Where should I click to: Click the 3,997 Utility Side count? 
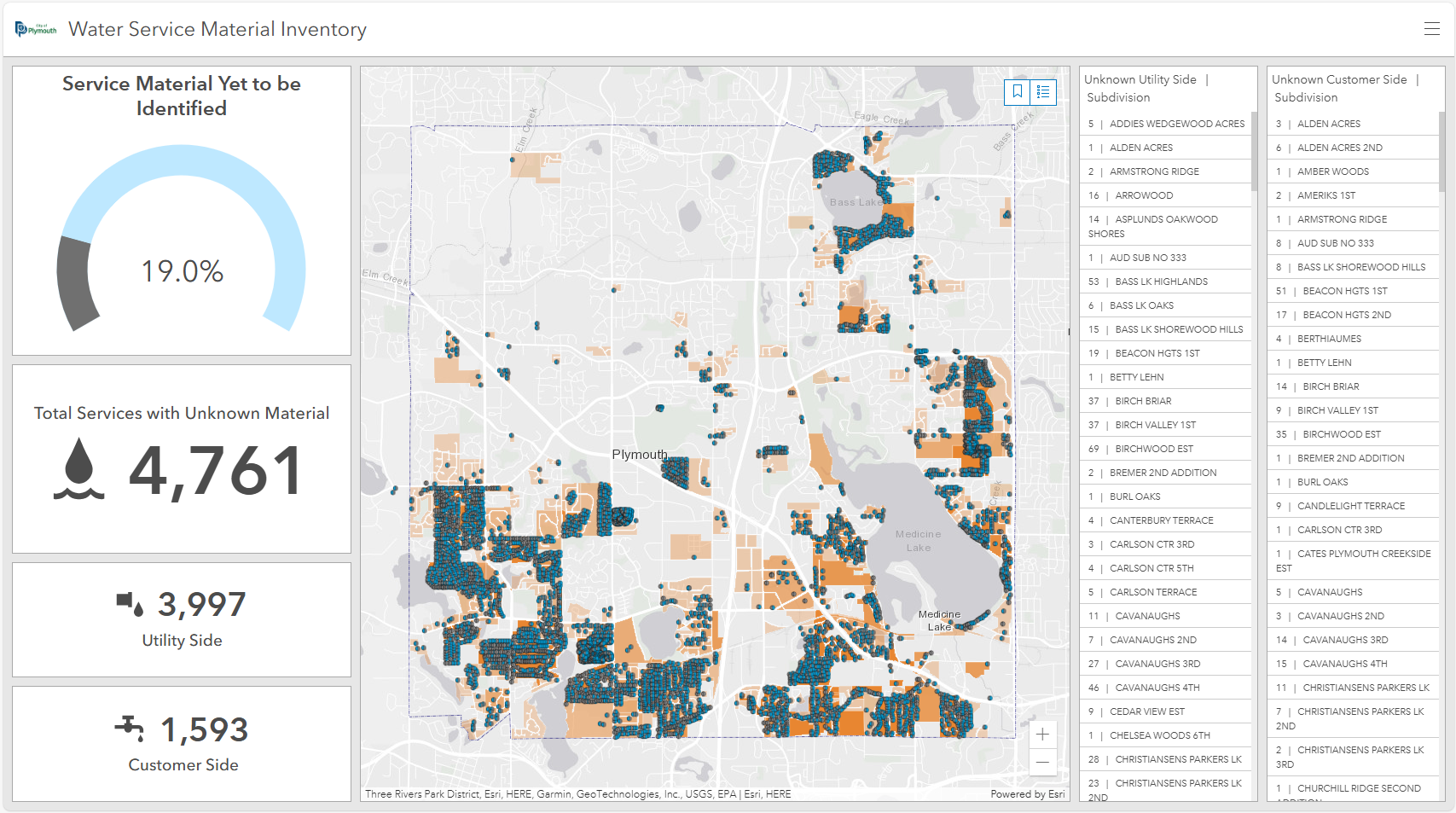[x=202, y=605]
